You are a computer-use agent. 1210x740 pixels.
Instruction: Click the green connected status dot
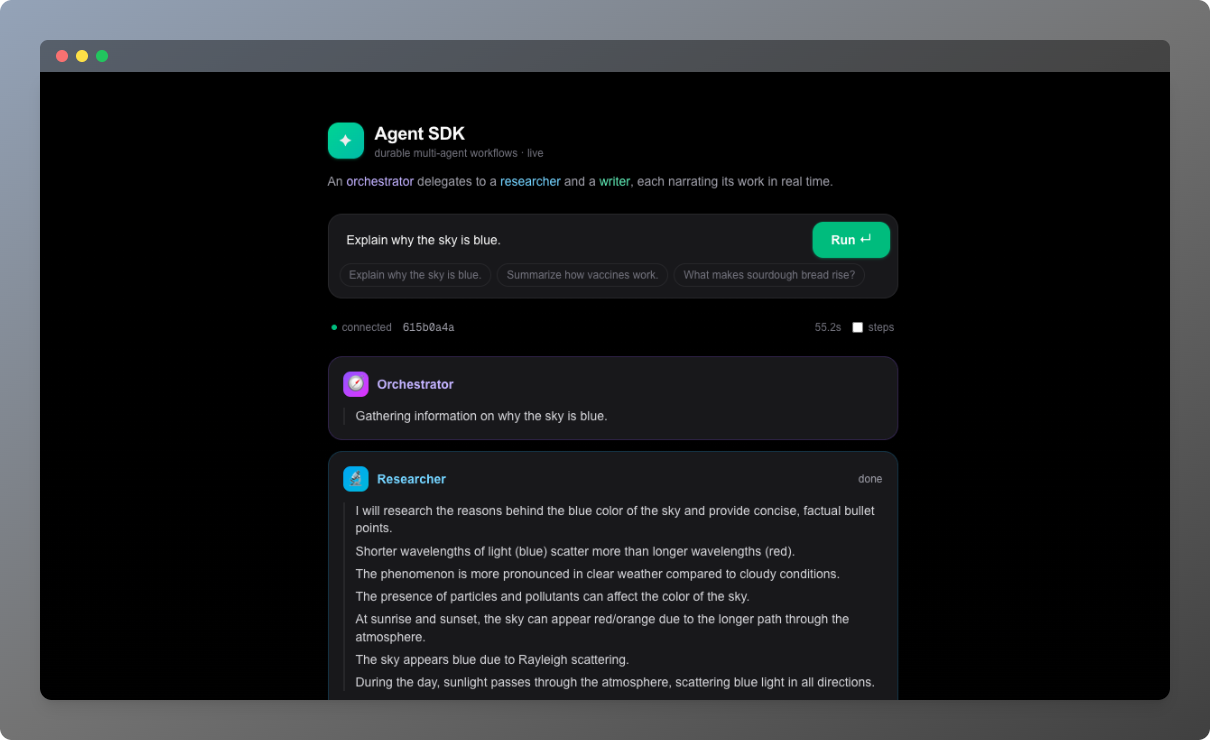(x=334, y=327)
